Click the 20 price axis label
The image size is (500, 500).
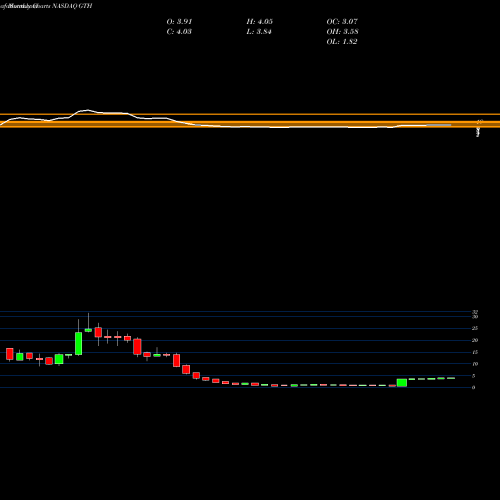[x=475, y=340]
